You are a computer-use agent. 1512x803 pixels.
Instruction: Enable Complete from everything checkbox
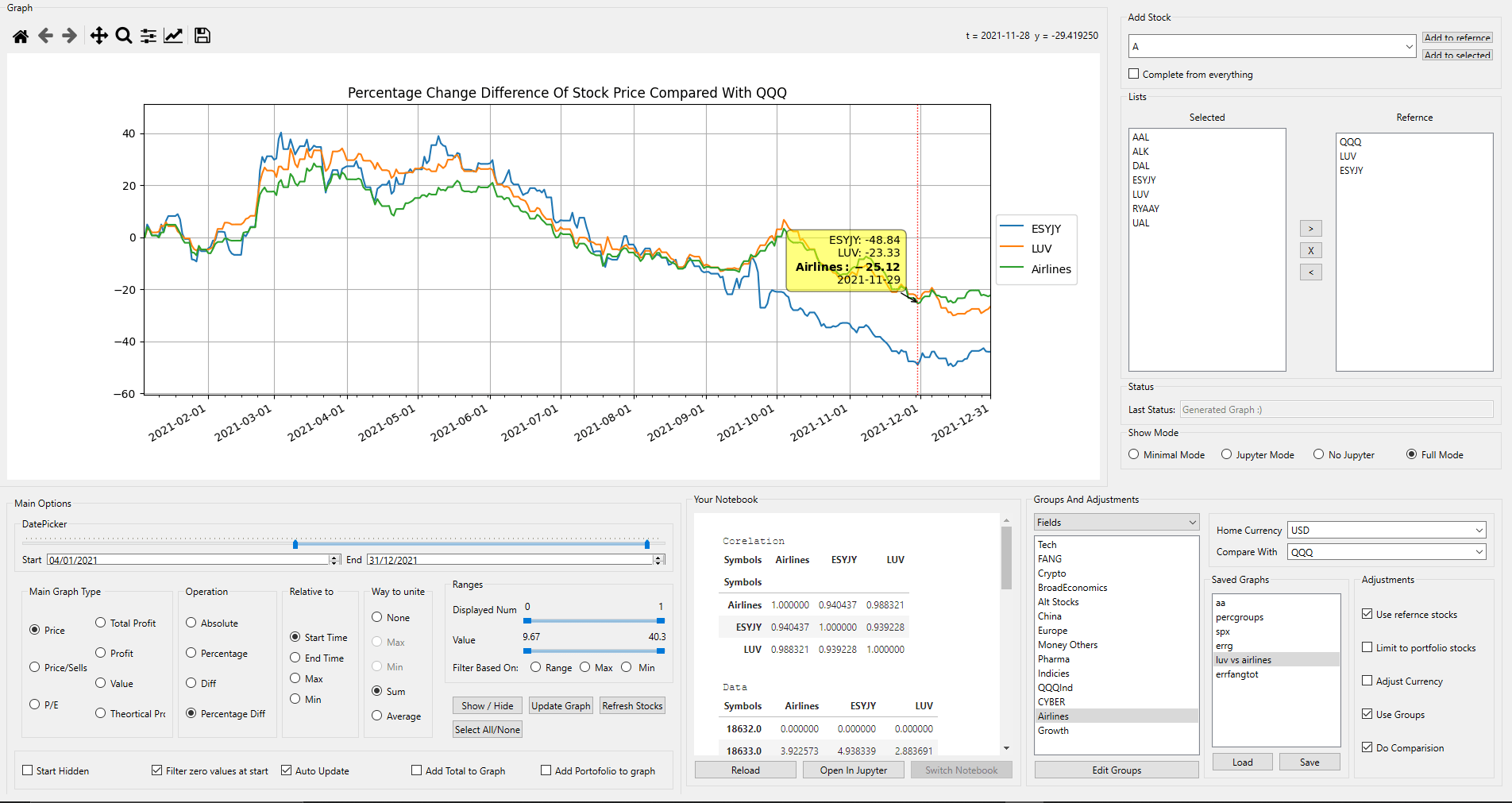(x=1134, y=74)
